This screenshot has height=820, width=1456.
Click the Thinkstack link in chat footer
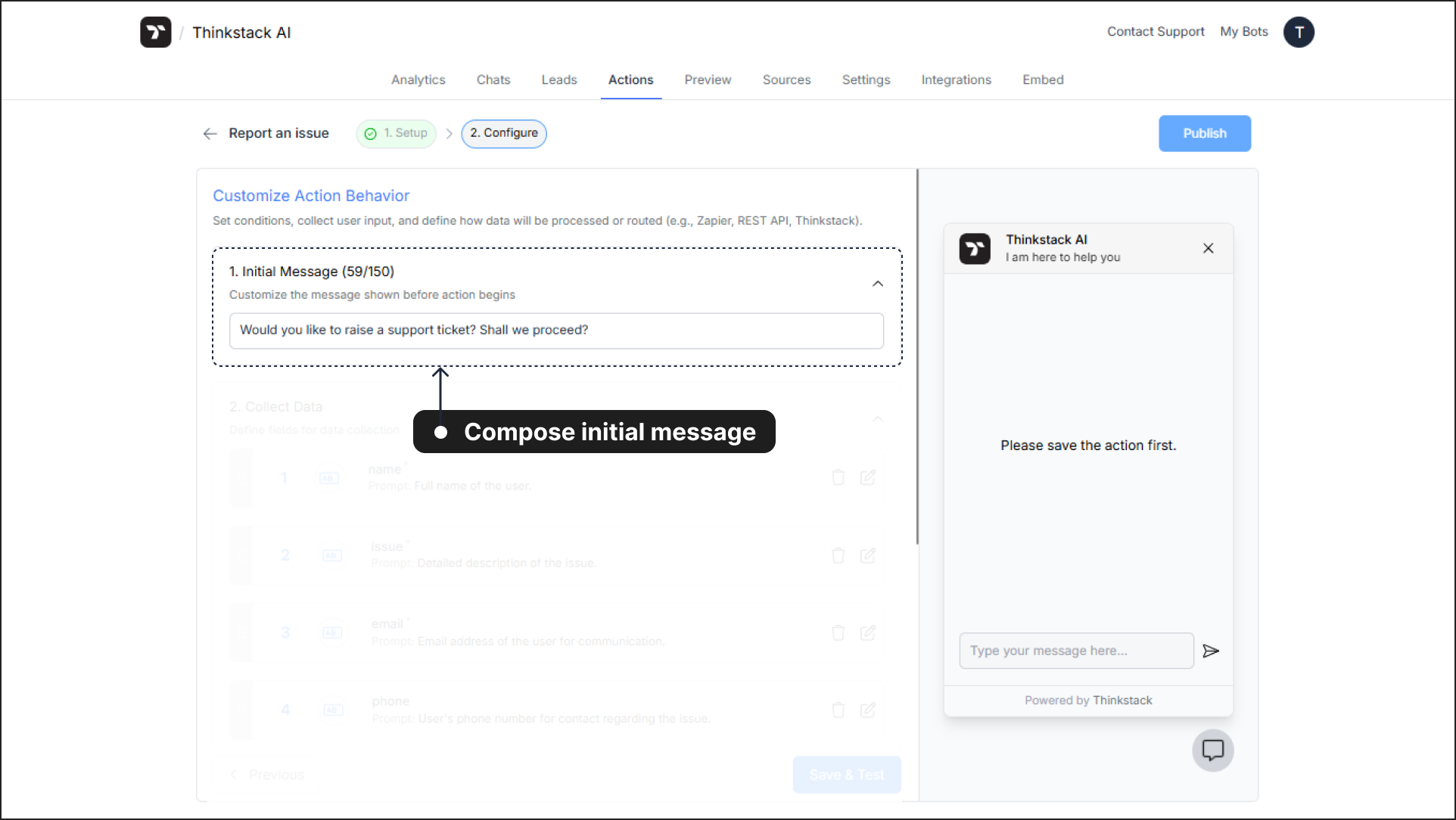[1122, 700]
